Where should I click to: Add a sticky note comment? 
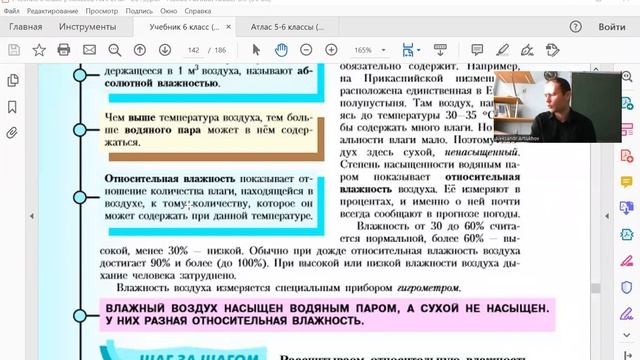[477, 50]
